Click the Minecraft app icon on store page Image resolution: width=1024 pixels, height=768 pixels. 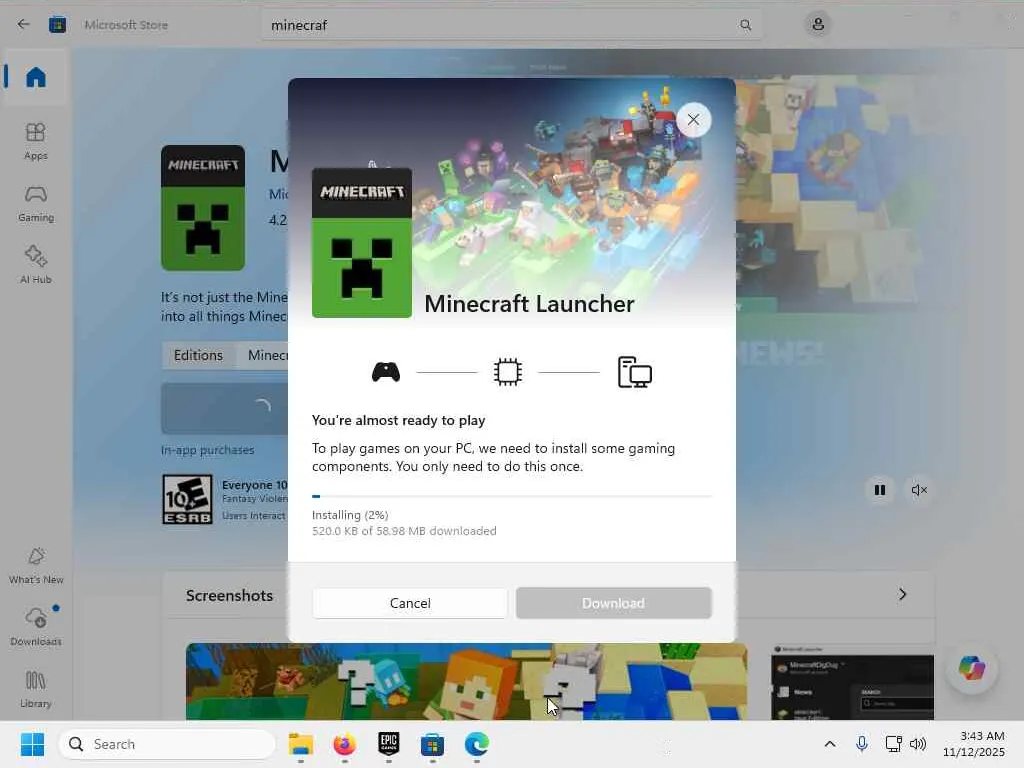click(203, 208)
